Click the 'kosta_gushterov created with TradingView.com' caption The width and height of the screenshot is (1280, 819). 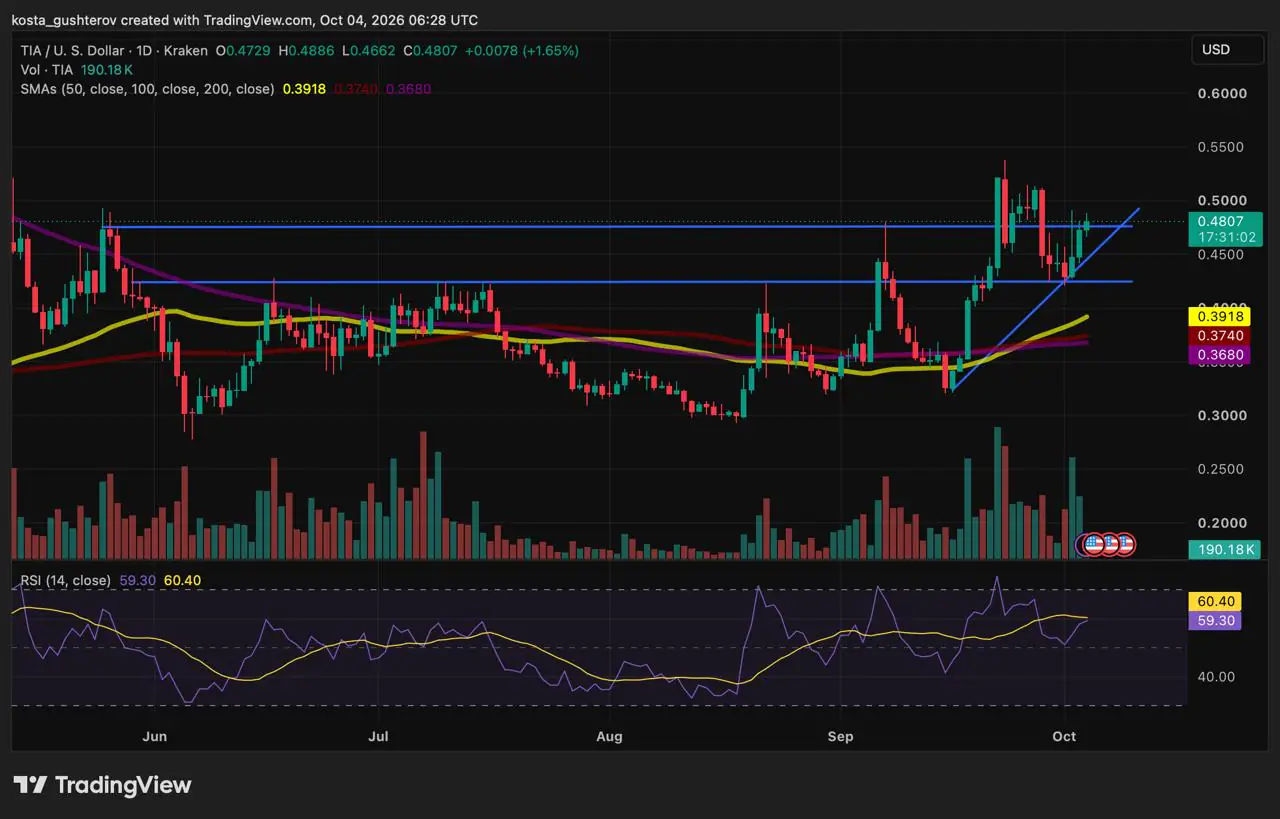[x=162, y=20]
